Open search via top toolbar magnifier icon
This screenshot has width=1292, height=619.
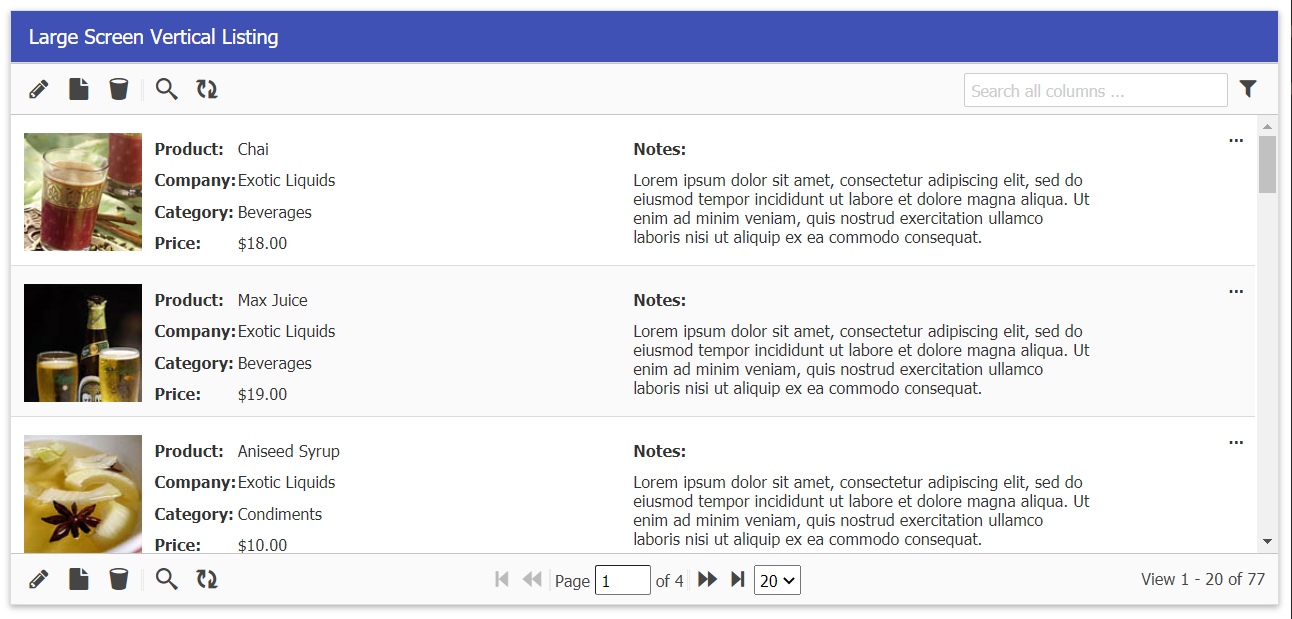point(167,90)
